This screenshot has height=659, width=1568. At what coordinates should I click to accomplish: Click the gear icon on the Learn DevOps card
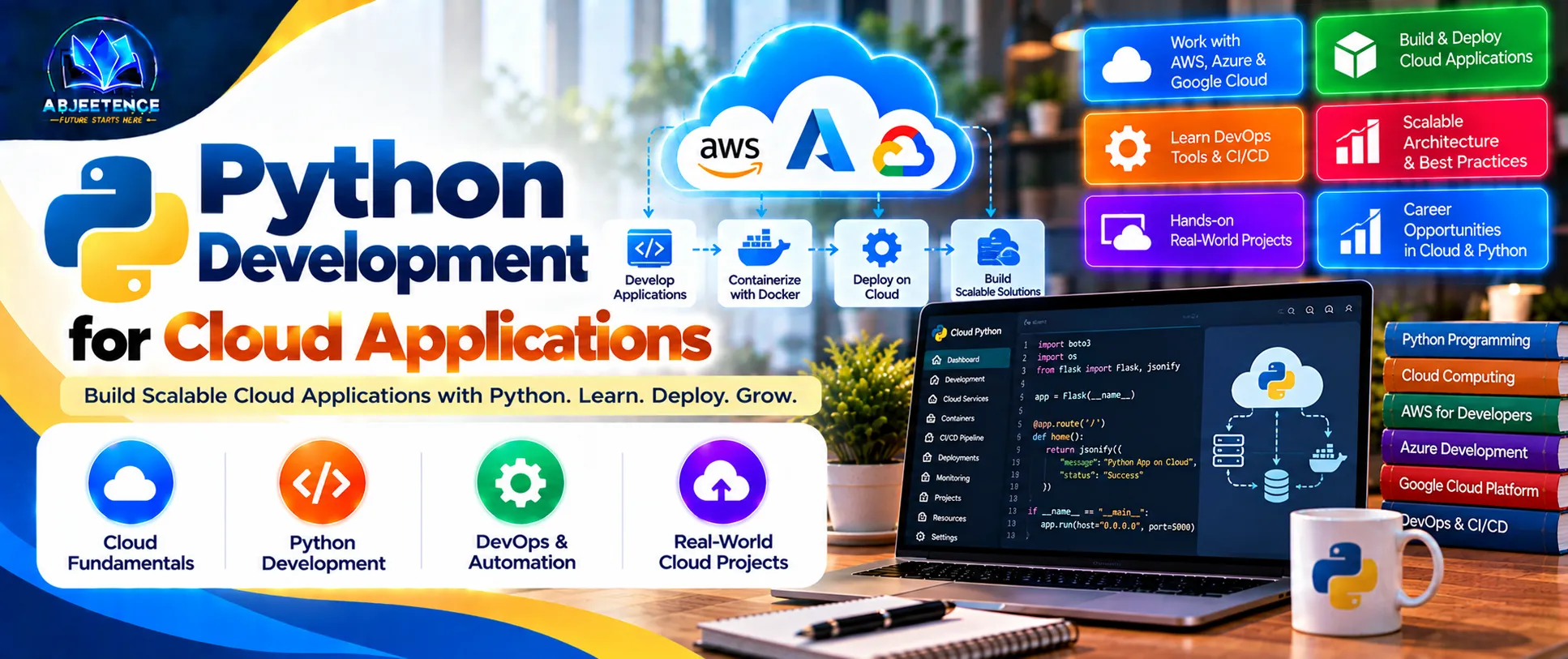click(1128, 148)
